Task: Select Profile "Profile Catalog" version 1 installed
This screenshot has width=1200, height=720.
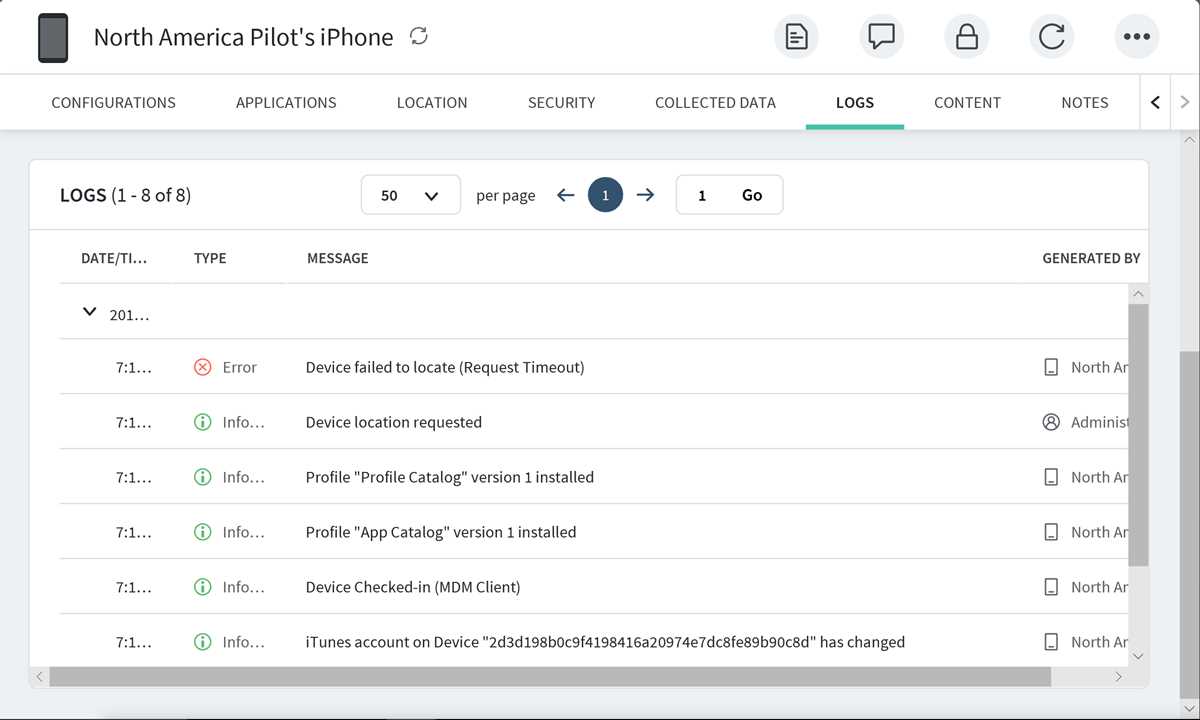Action: click(450, 477)
